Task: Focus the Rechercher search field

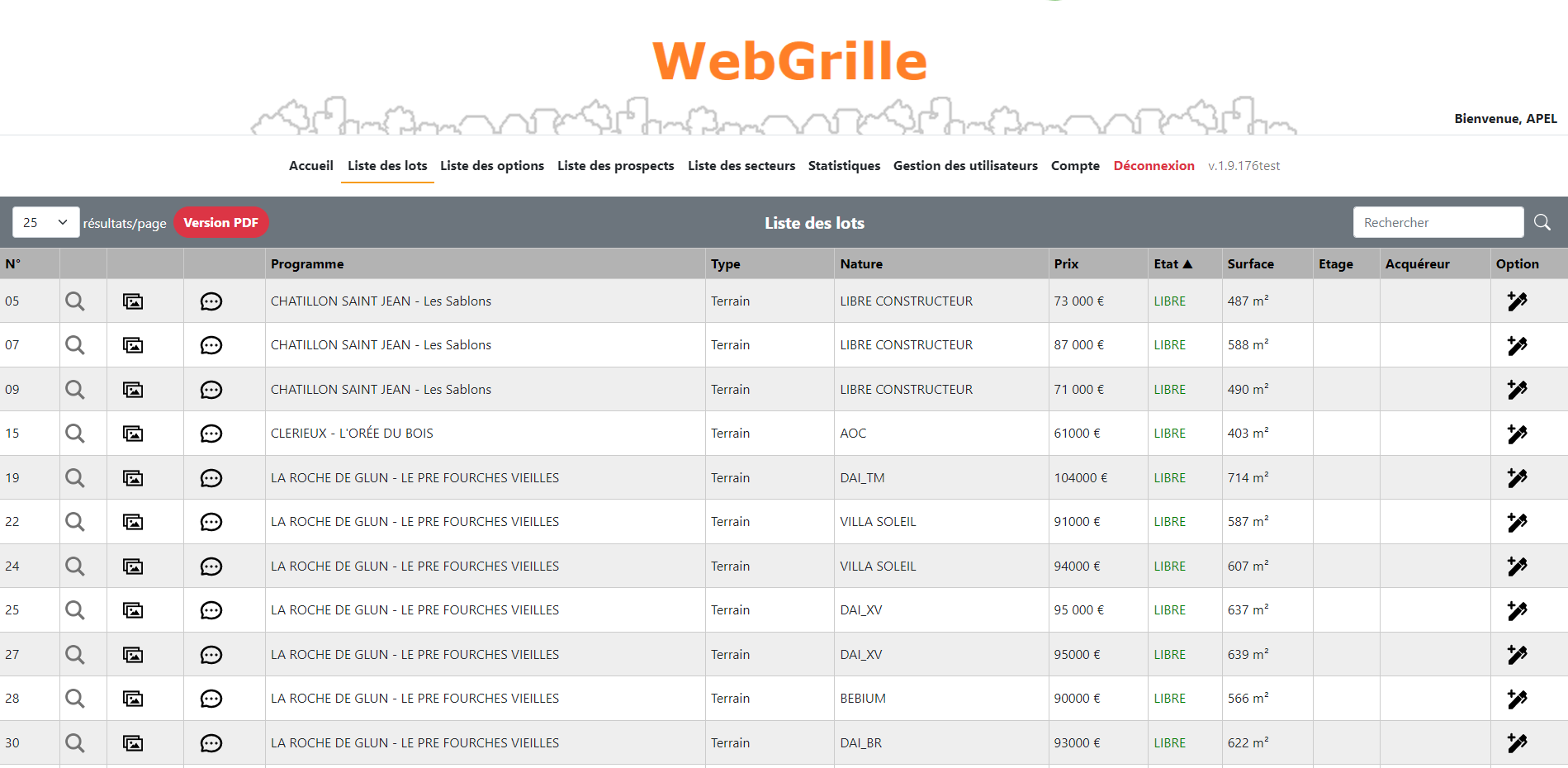Action: 1438,222
